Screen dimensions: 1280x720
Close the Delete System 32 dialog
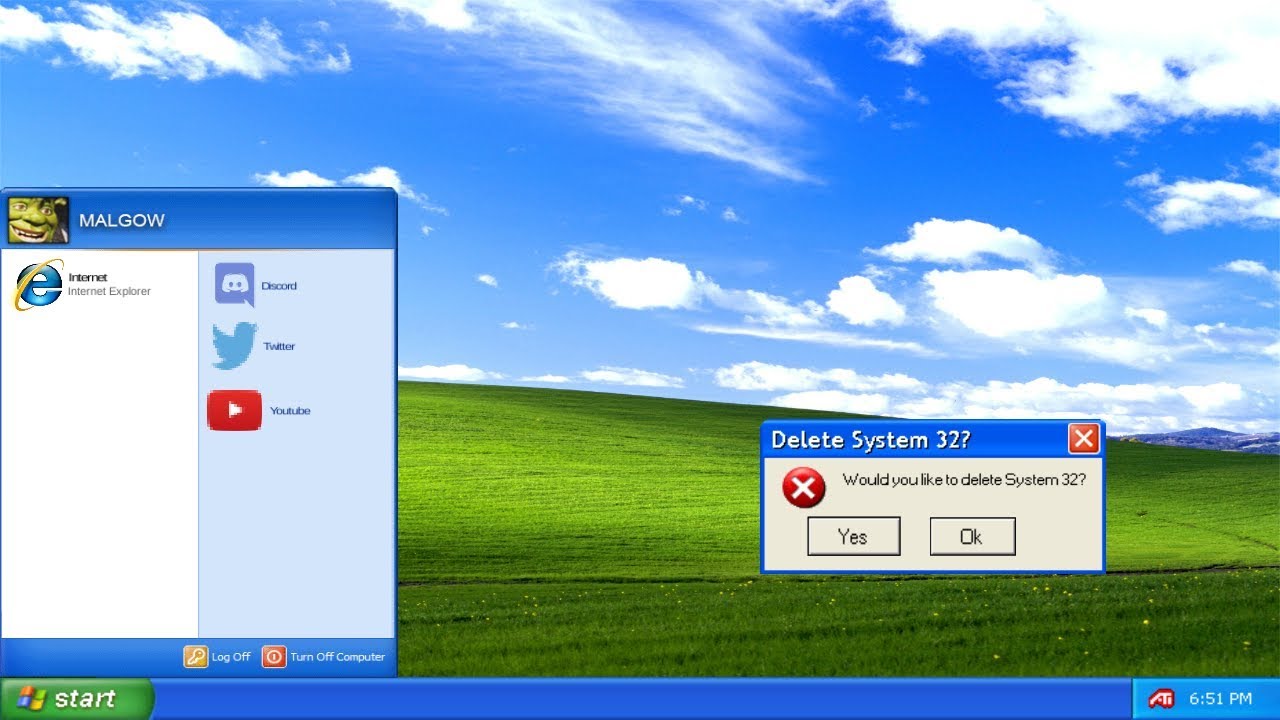coord(1084,439)
